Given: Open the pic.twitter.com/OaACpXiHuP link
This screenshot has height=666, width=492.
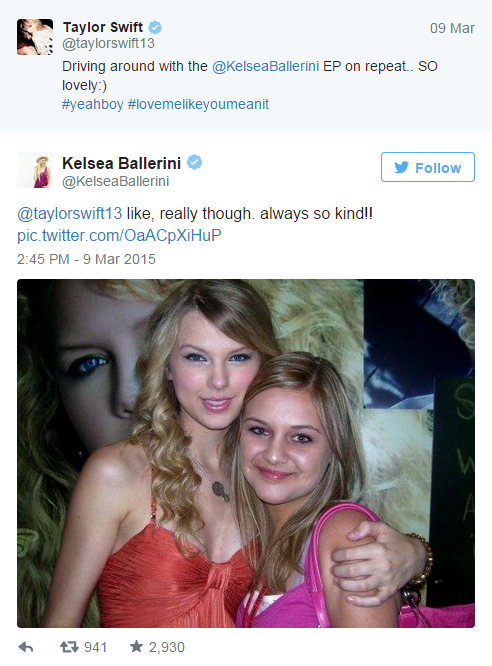Looking at the screenshot, I should (x=119, y=235).
